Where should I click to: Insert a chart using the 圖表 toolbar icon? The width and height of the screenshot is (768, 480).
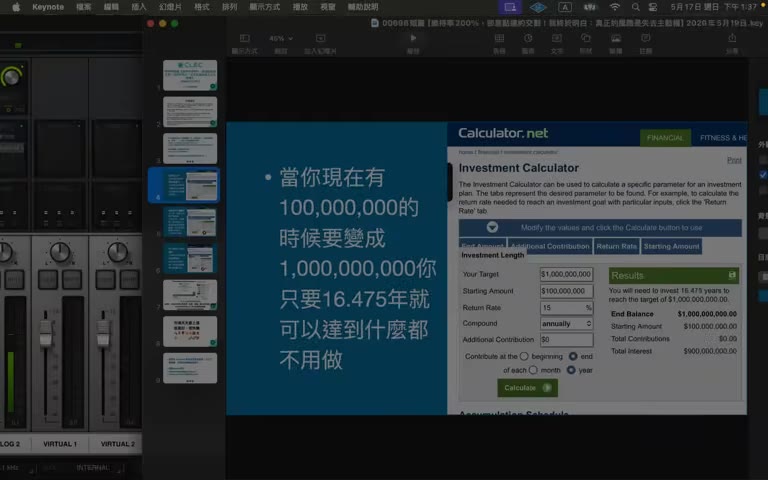[528, 38]
